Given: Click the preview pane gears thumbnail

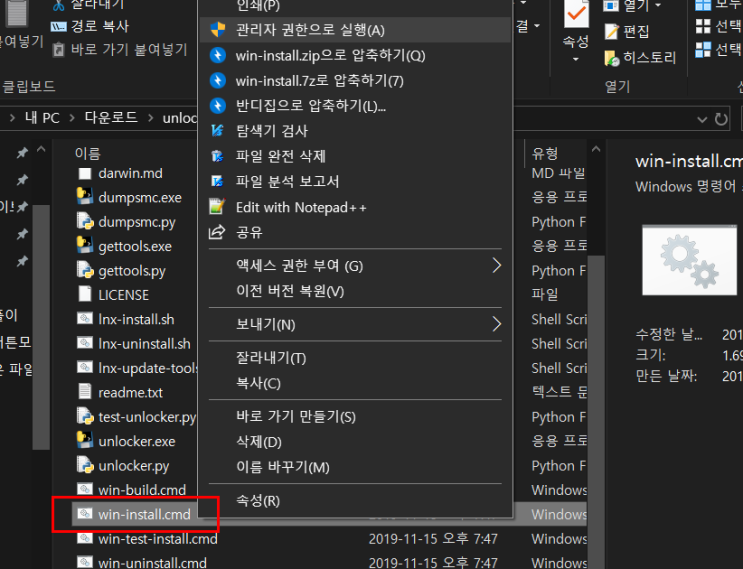Looking at the screenshot, I should [x=689, y=260].
